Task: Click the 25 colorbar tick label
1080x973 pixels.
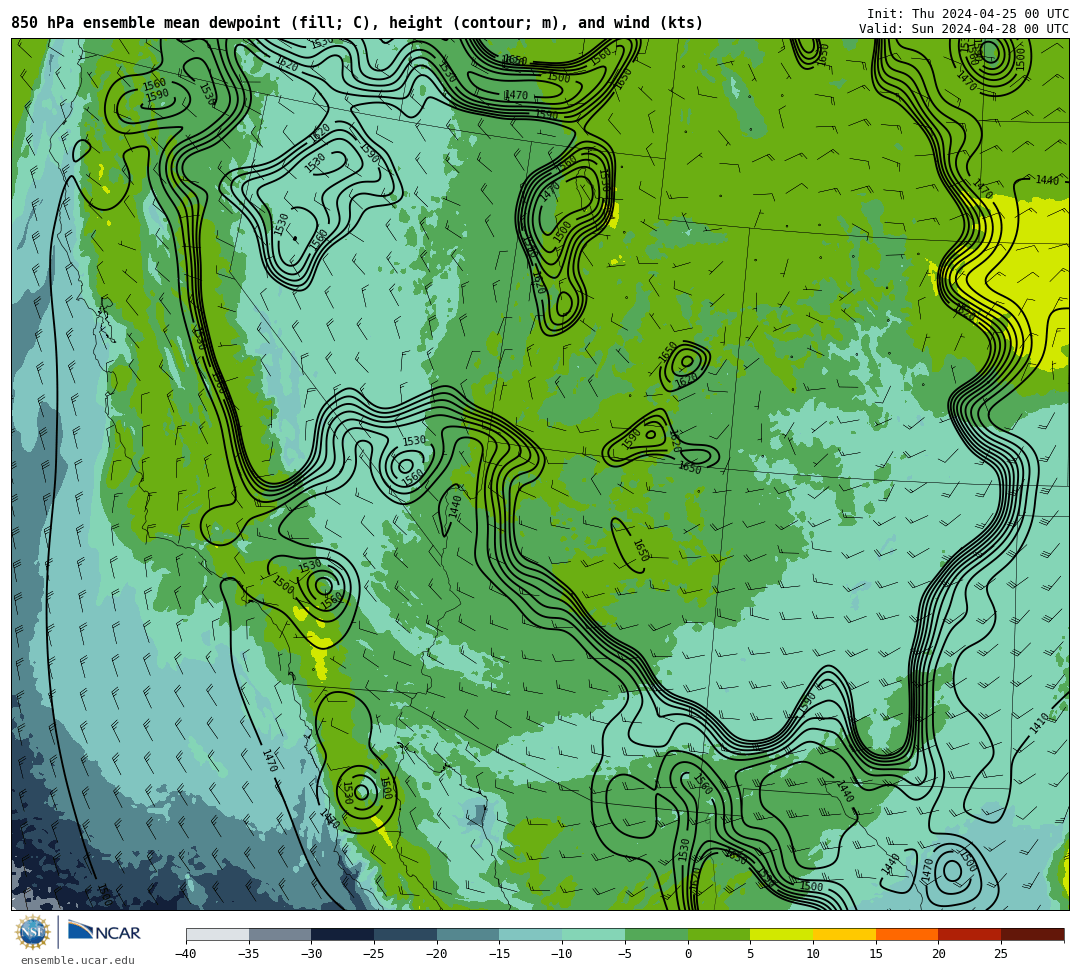Action: coord(1001,954)
